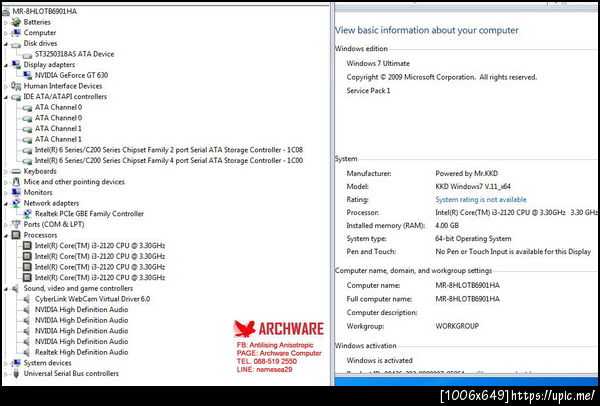This screenshot has width=600, height=406.
Task: Click the ST3250318AS ATA Device drive icon
Action: [x=27, y=54]
